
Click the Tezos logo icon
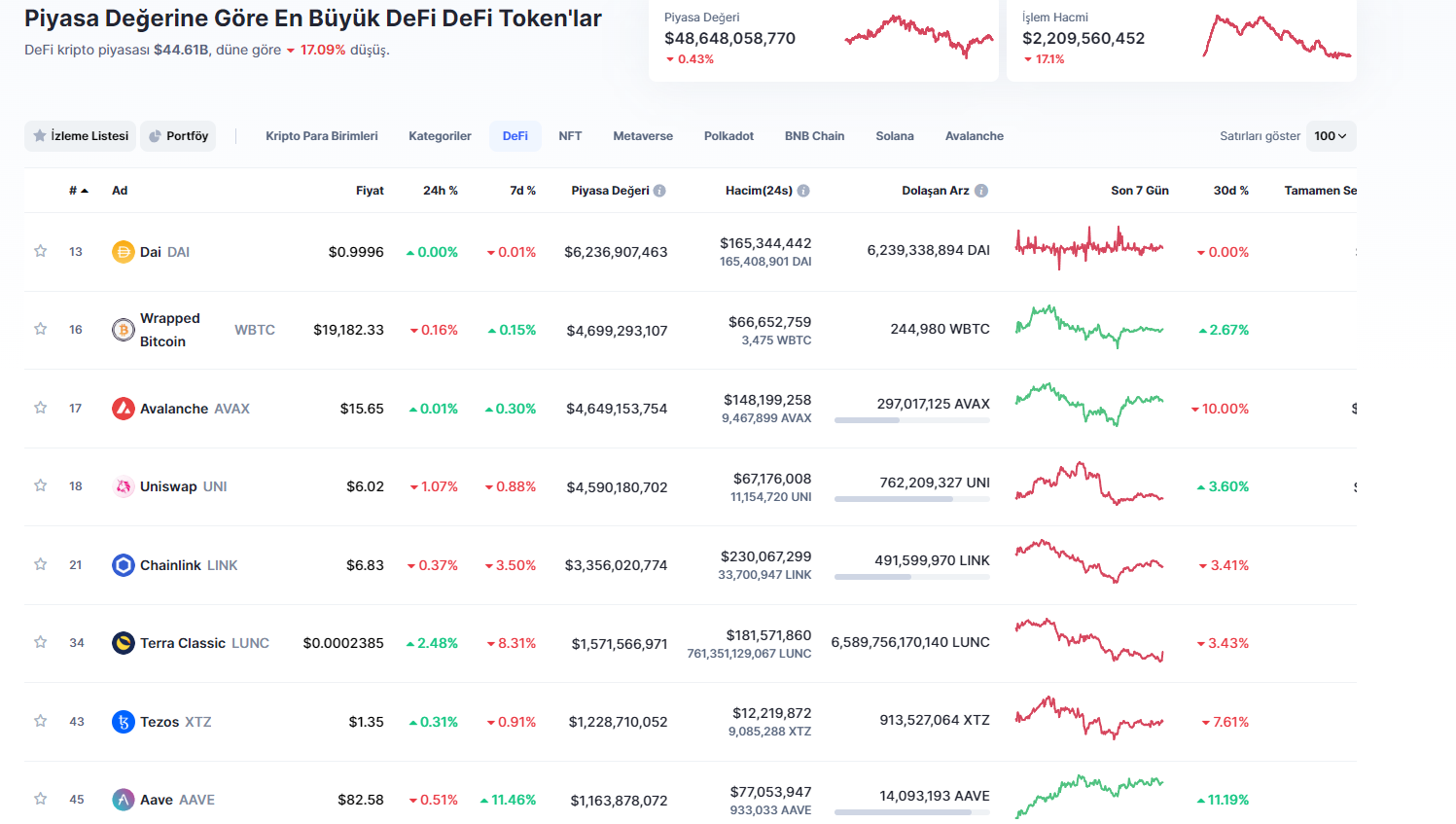click(x=124, y=722)
